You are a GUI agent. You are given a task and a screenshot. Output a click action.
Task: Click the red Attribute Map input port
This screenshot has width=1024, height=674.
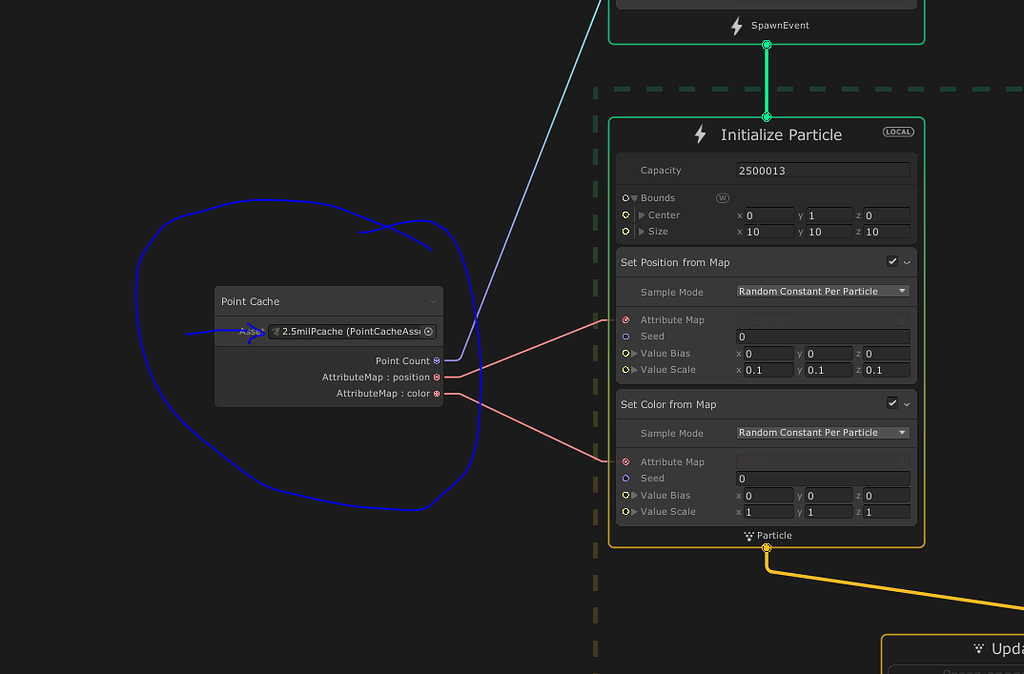(x=626, y=319)
